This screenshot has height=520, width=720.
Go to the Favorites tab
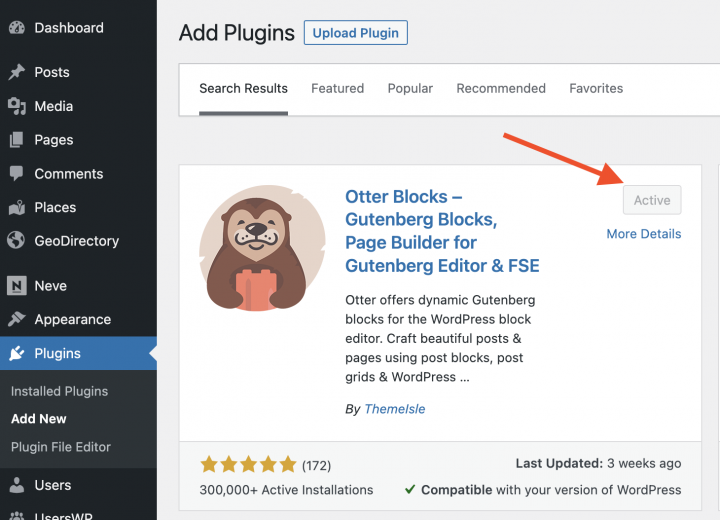(596, 88)
